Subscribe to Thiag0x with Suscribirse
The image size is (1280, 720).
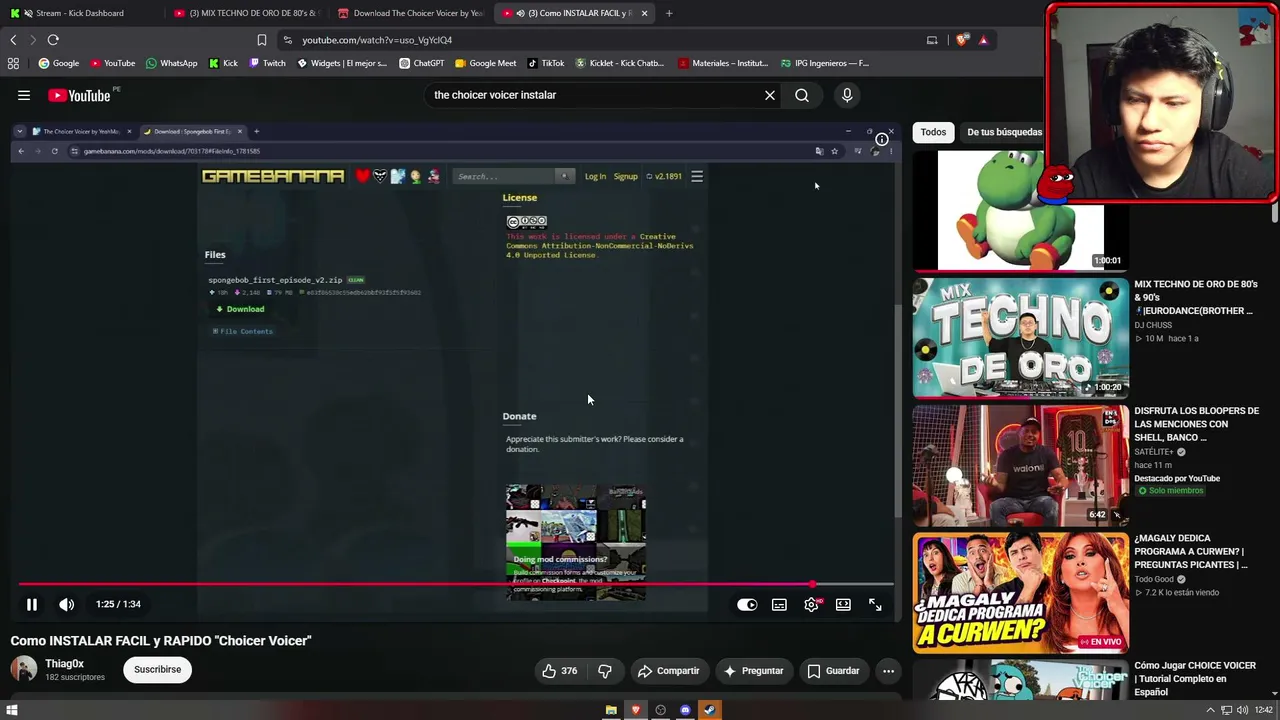pyautogui.click(x=158, y=669)
